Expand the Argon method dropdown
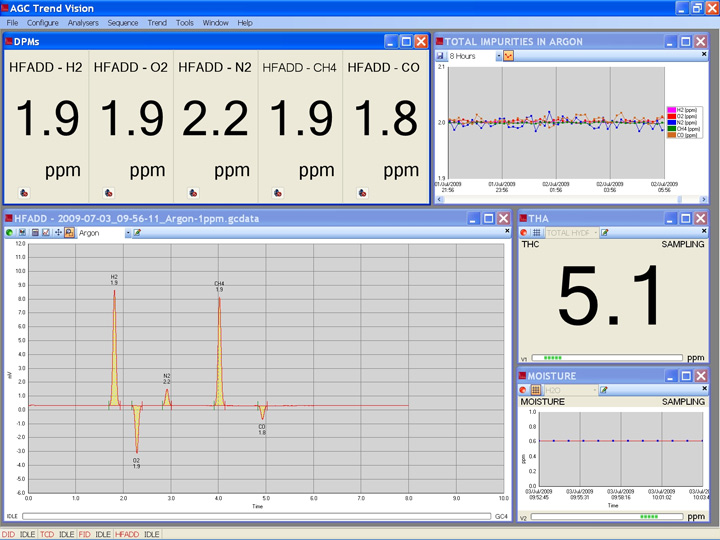 [128, 233]
